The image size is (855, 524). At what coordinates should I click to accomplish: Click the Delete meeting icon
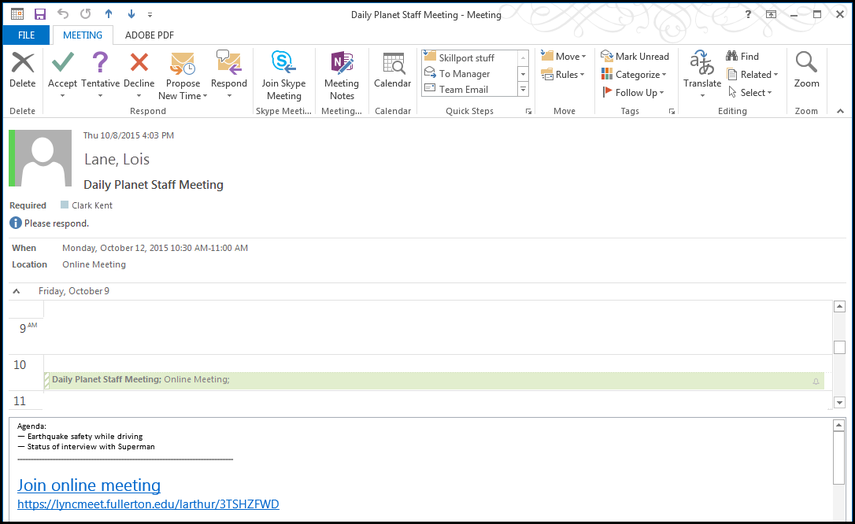click(x=22, y=63)
